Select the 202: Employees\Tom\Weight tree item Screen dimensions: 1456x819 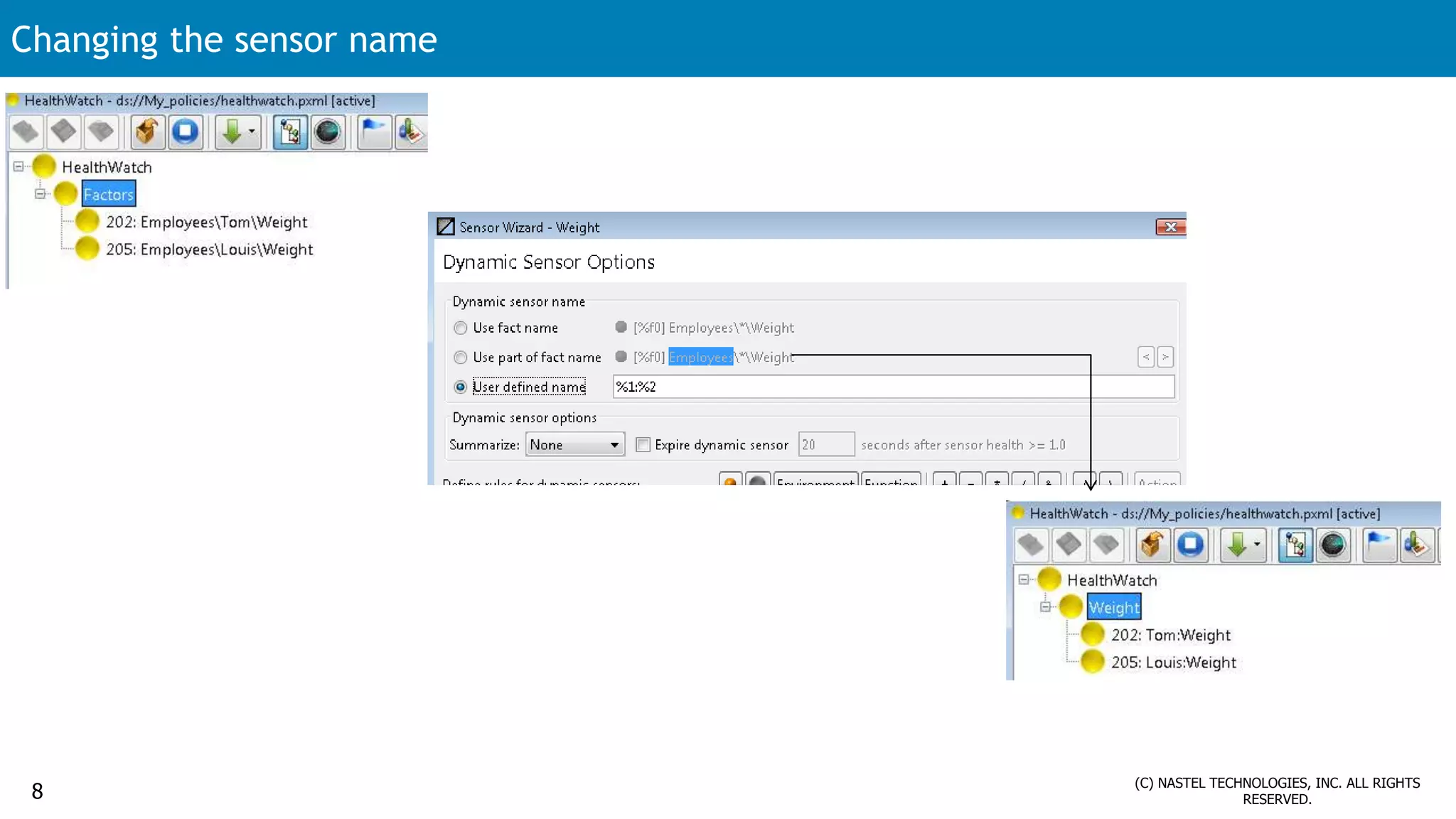click(206, 222)
